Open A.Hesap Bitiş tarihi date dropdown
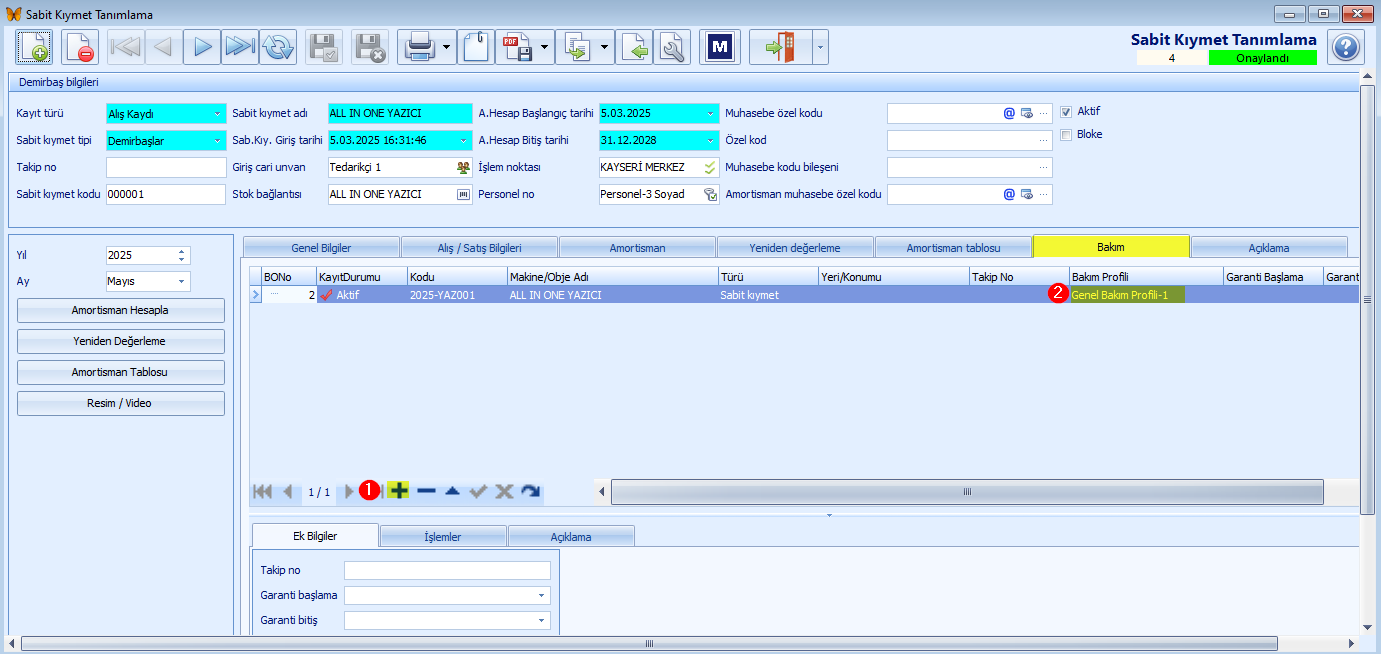 [710, 140]
